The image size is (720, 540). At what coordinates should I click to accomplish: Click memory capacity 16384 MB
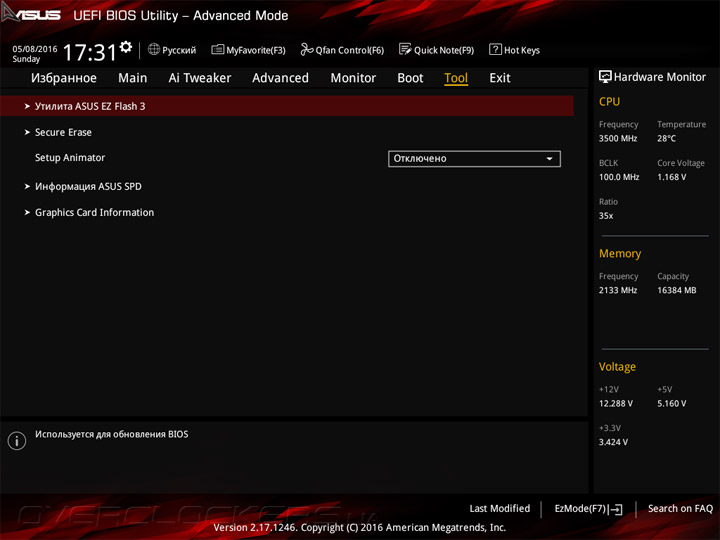(x=676, y=290)
